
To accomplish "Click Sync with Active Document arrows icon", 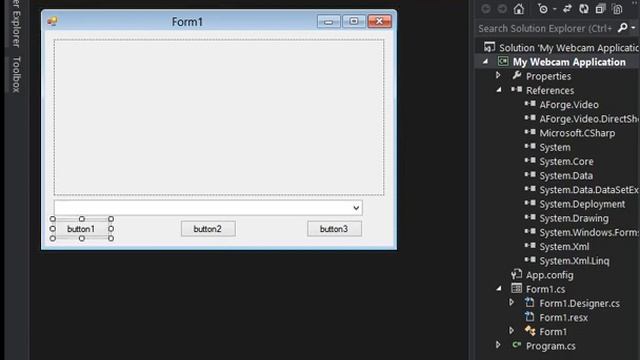I will 567,9.
